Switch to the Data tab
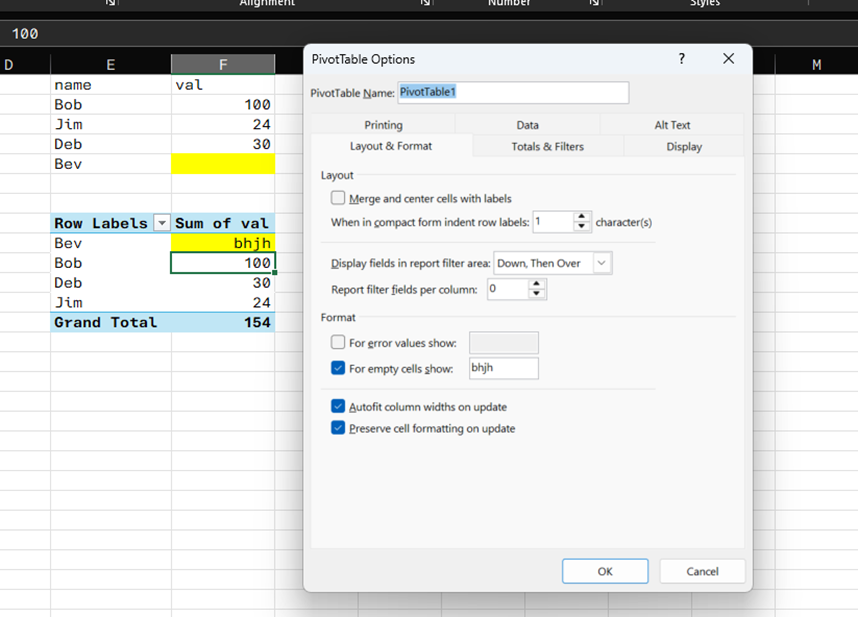The width and height of the screenshot is (858, 617). click(527, 125)
